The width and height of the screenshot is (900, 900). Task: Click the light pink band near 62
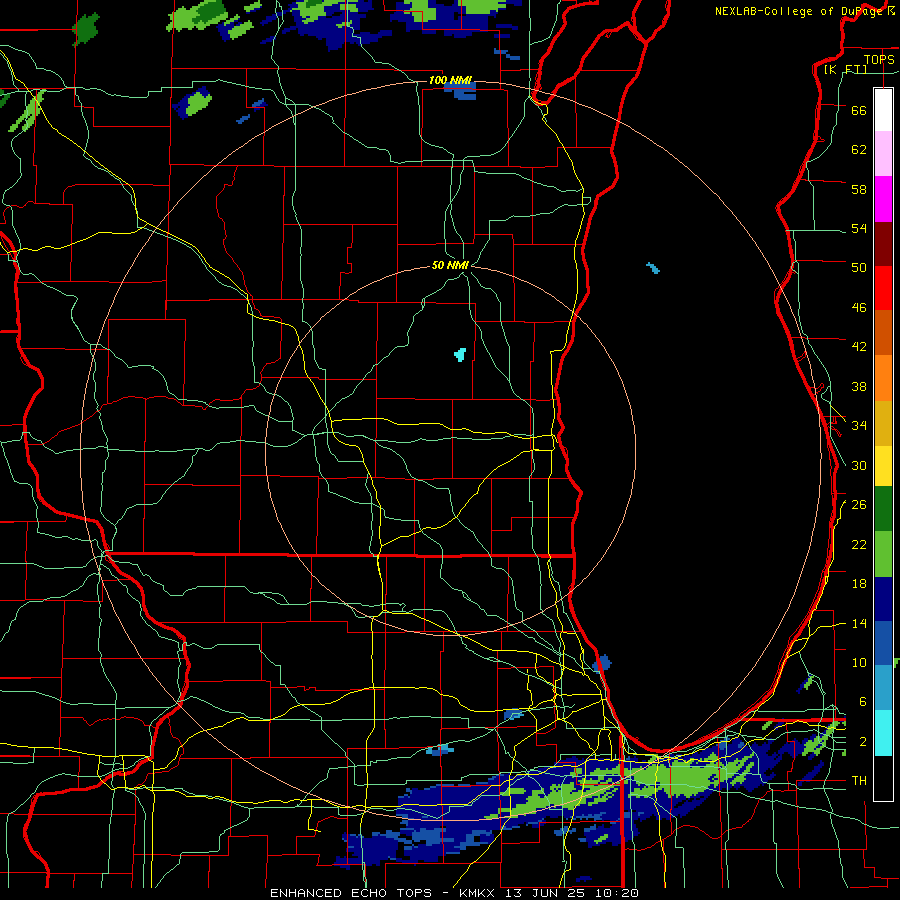[883, 154]
